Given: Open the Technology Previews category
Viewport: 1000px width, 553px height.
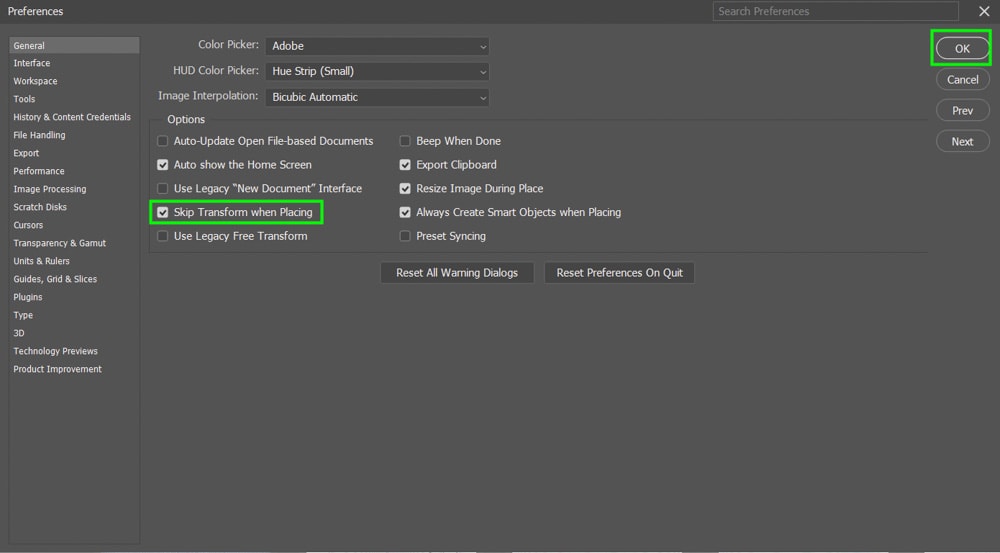Looking at the screenshot, I should pos(55,351).
